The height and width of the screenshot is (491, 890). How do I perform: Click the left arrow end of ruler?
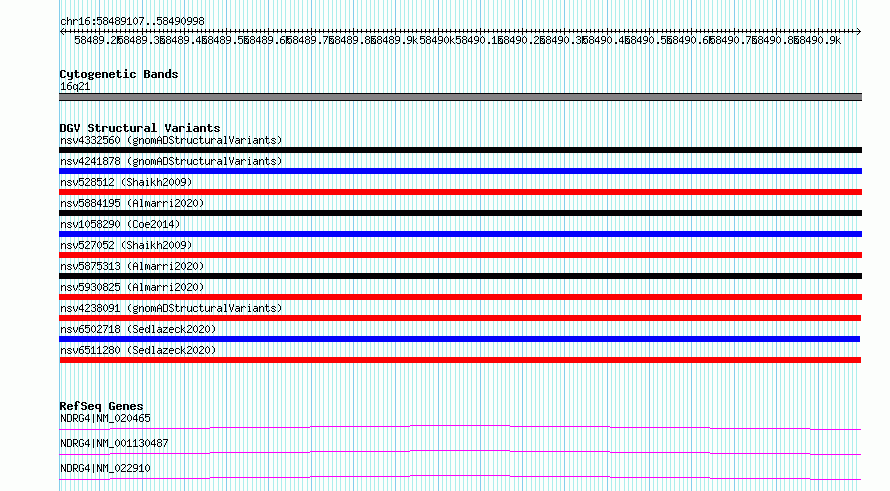click(x=62, y=31)
